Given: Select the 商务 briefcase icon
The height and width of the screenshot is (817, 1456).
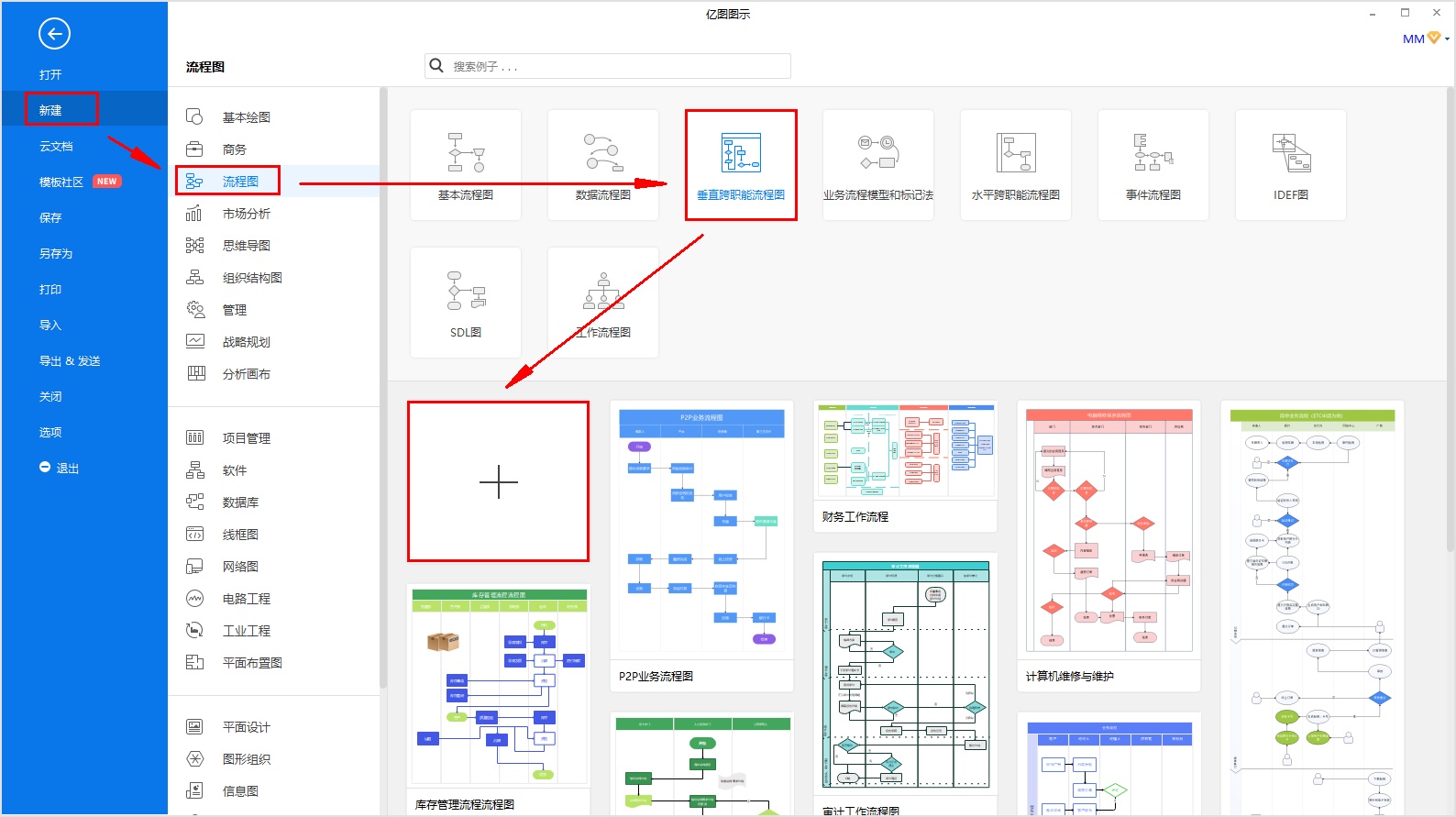Looking at the screenshot, I should tap(194, 149).
